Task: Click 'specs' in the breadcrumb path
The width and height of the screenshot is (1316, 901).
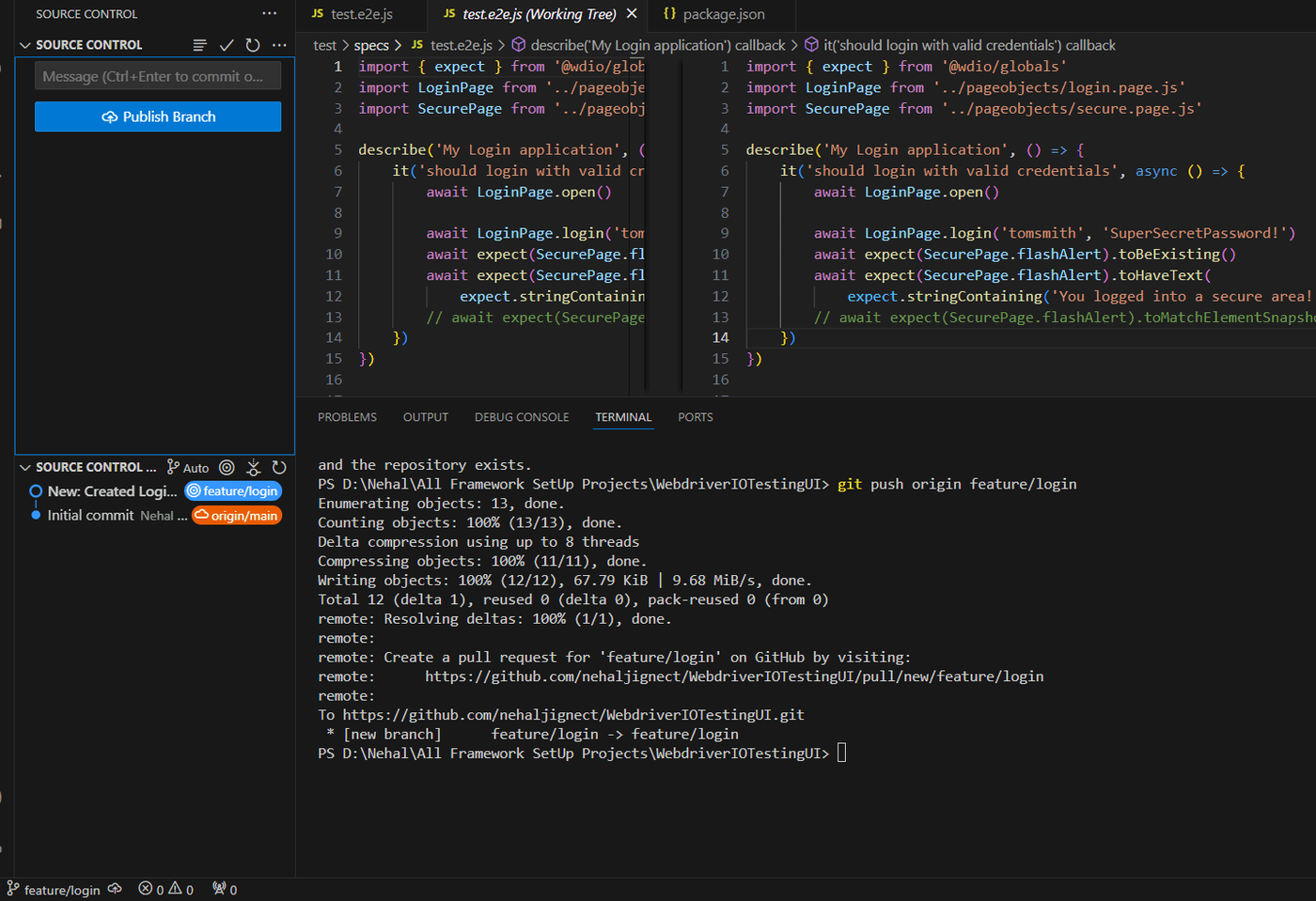Action: 371,45
